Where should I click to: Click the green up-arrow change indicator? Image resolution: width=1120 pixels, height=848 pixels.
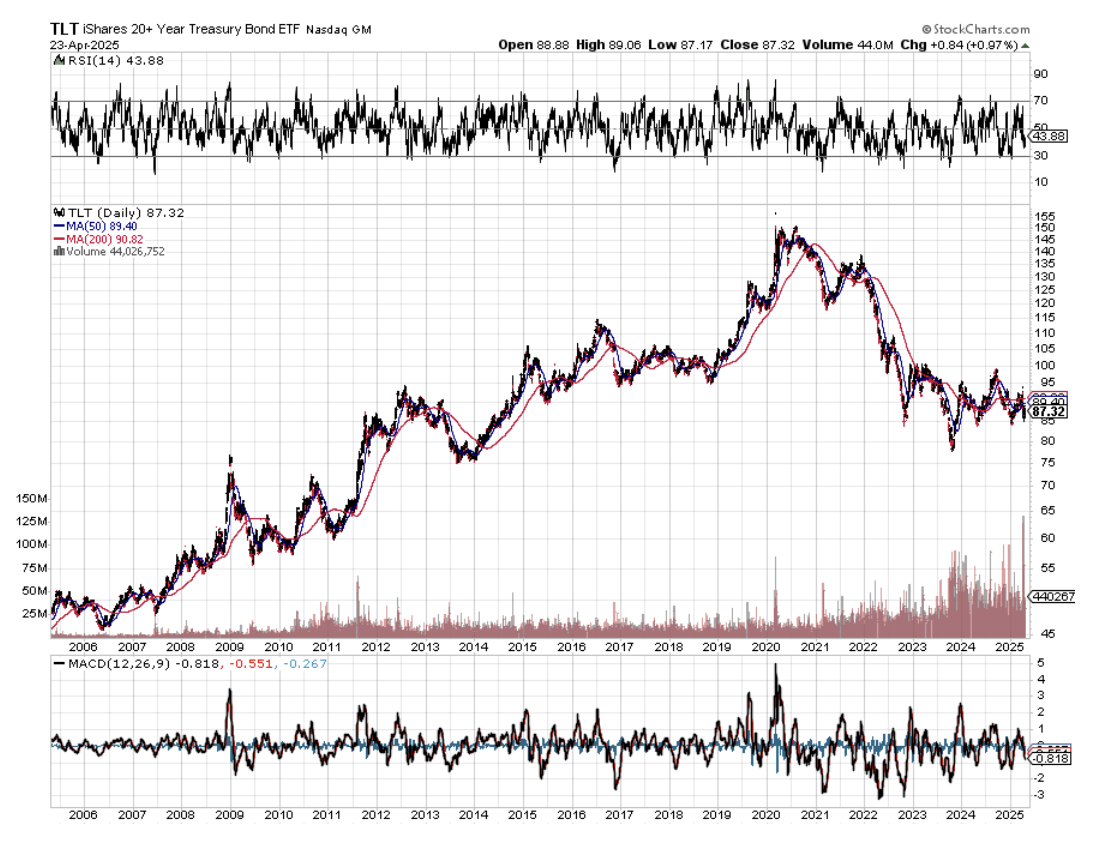[x=1025, y=46]
